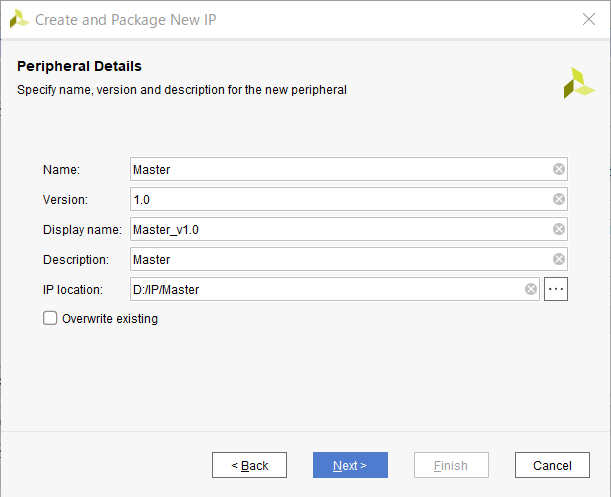The image size is (611, 497).
Task: Select the Description input field
Action: coord(340,259)
